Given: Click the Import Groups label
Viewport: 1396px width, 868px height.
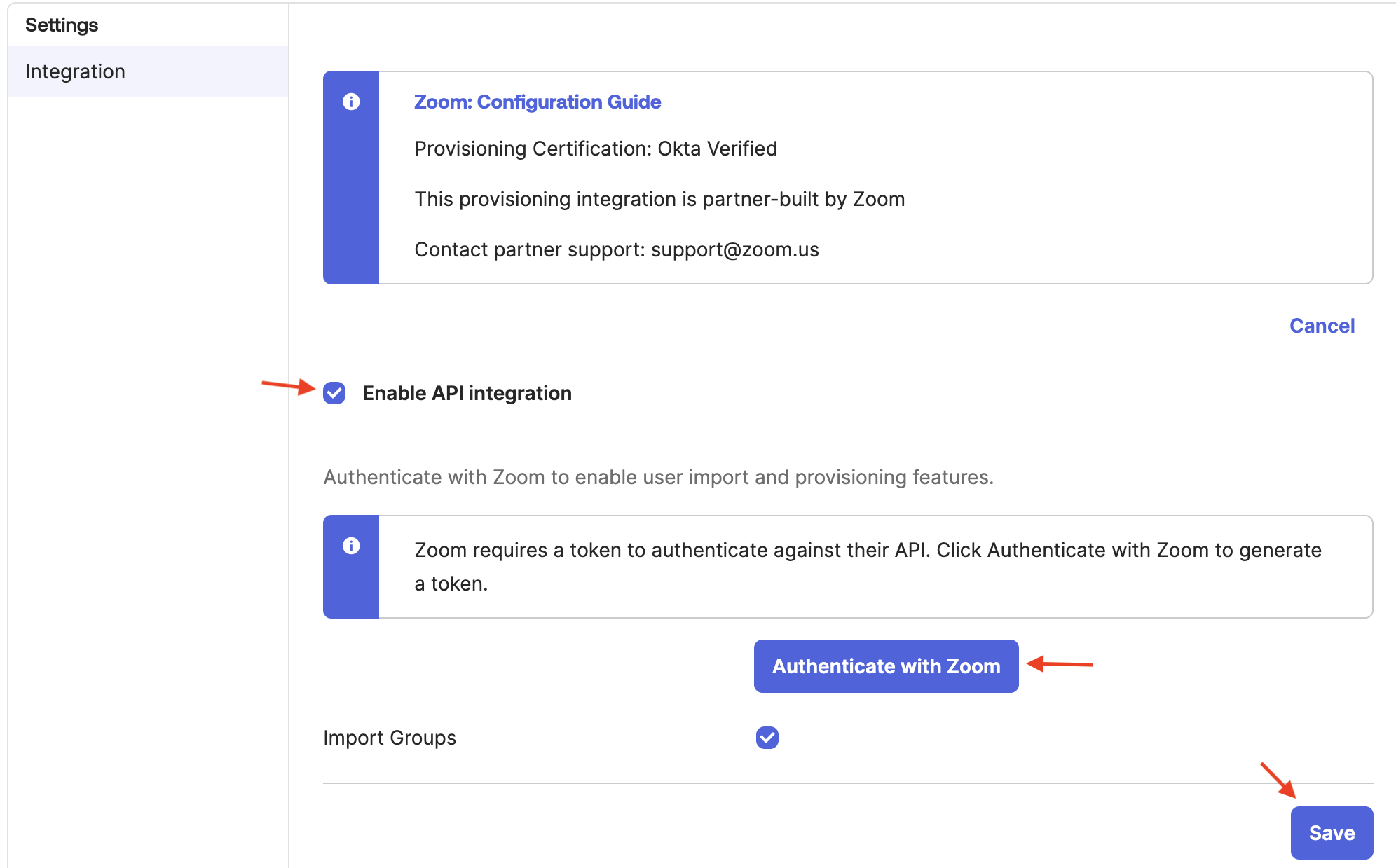Looking at the screenshot, I should pos(390,738).
